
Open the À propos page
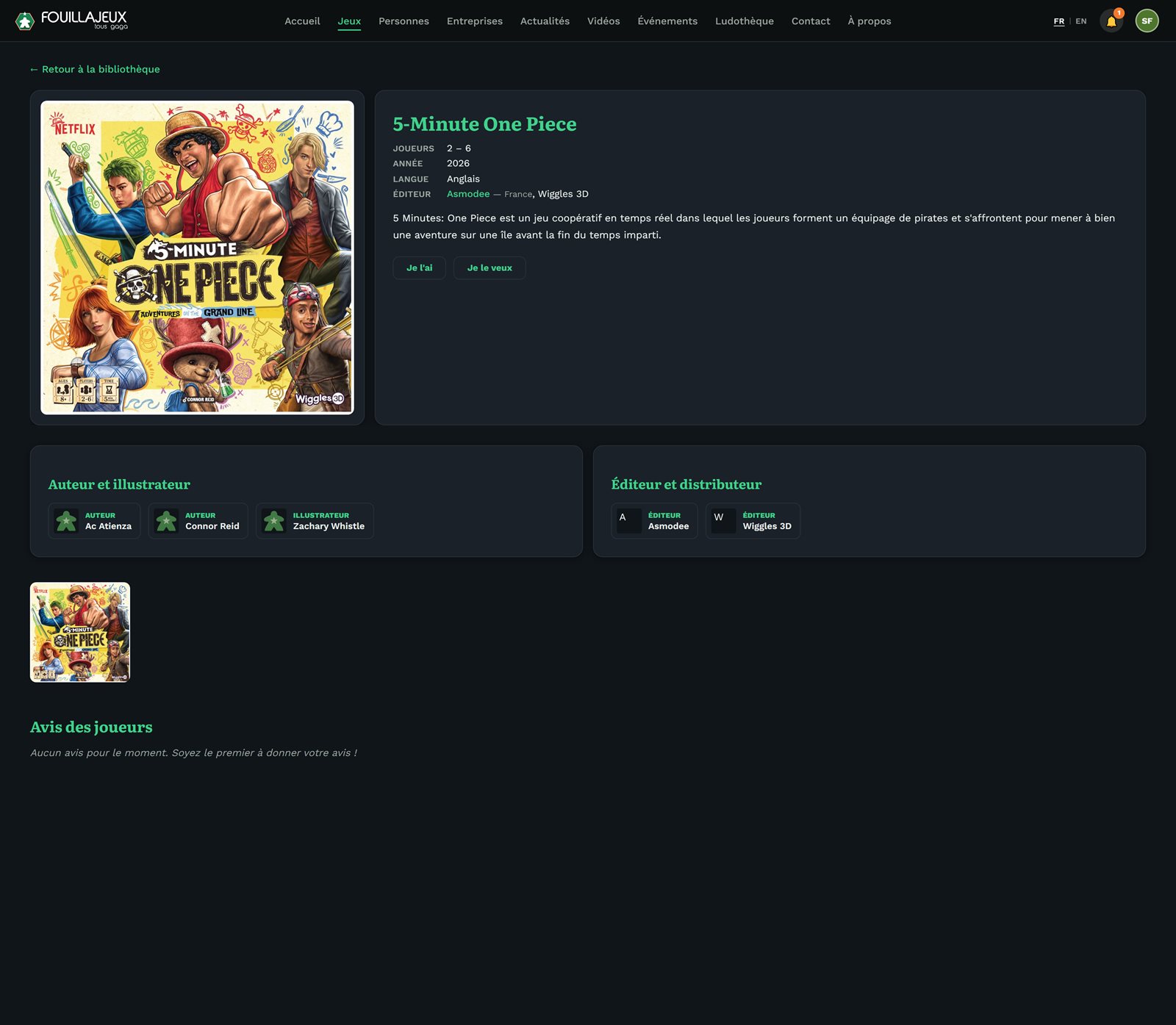pyautogui.click(x=870, y=21)
